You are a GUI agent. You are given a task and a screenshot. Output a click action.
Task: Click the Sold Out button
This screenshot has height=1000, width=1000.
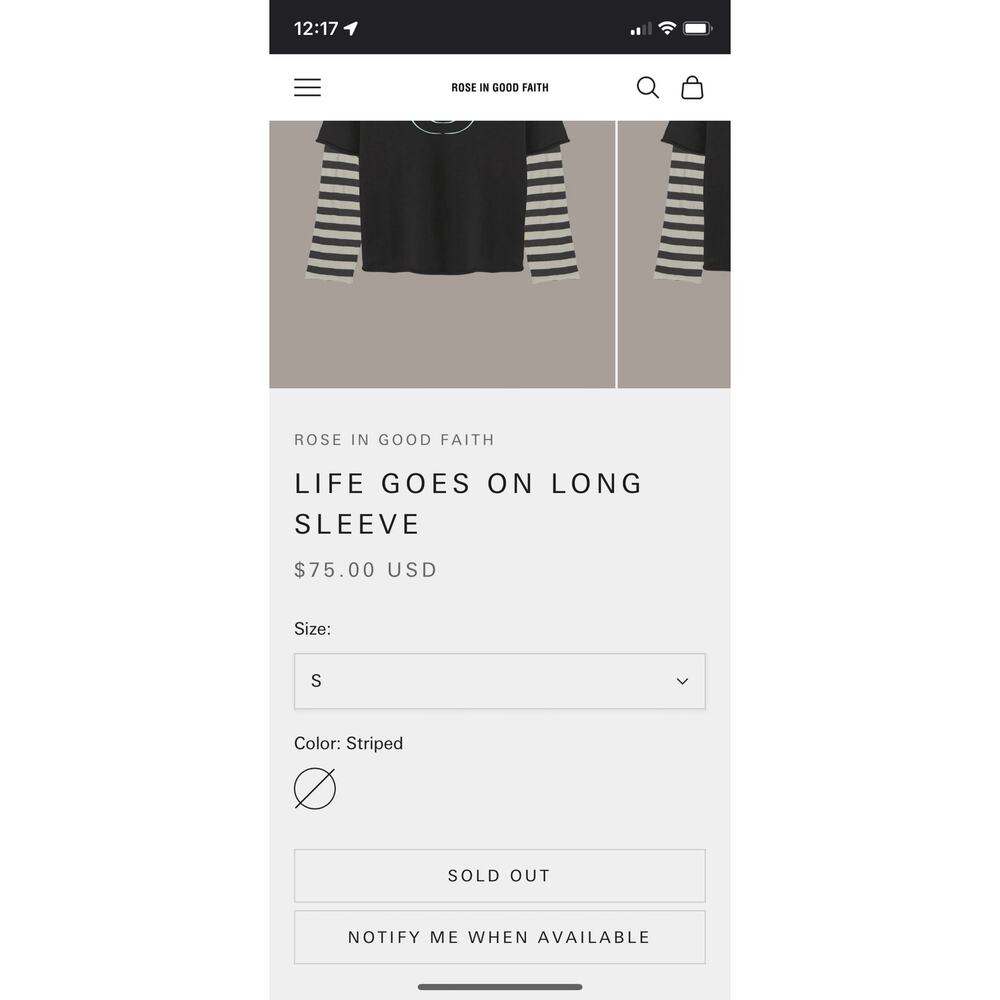point(499,876)
